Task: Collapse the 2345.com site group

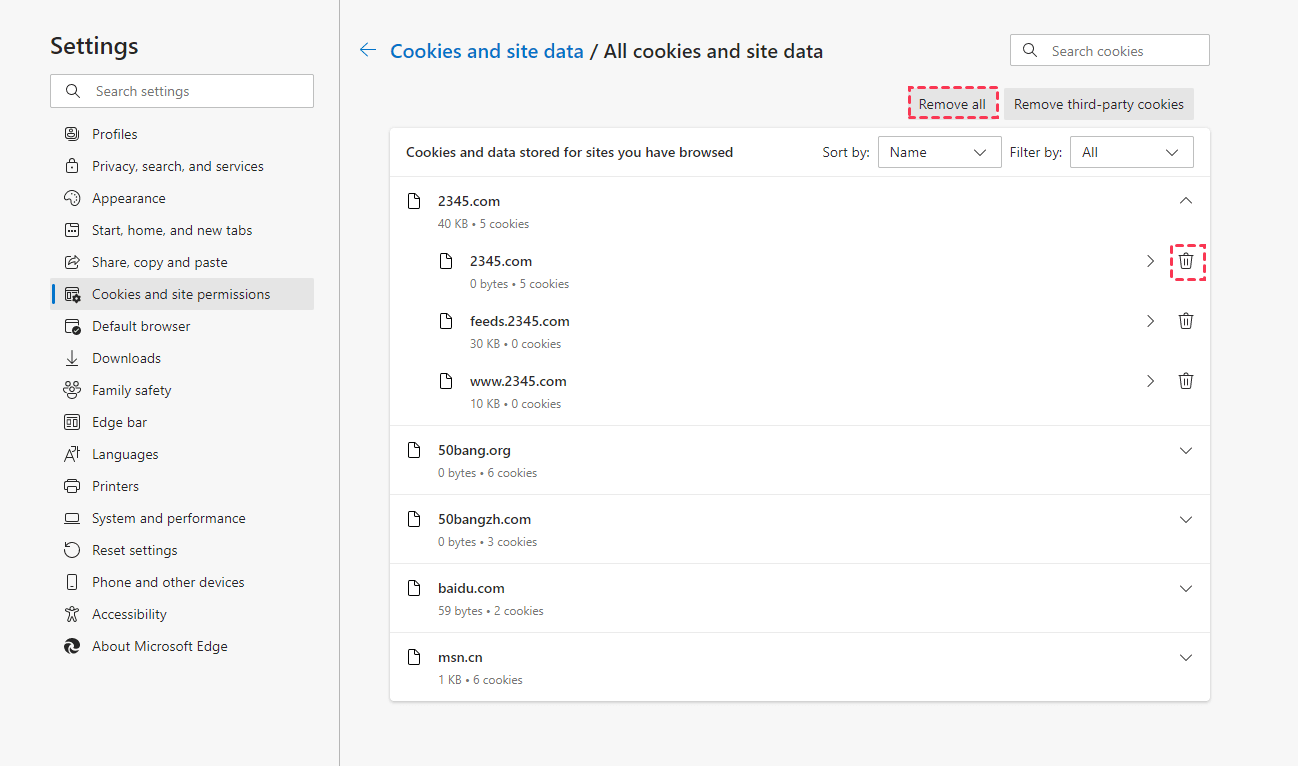Action: pyautogui.click(x=1186, y=201)
